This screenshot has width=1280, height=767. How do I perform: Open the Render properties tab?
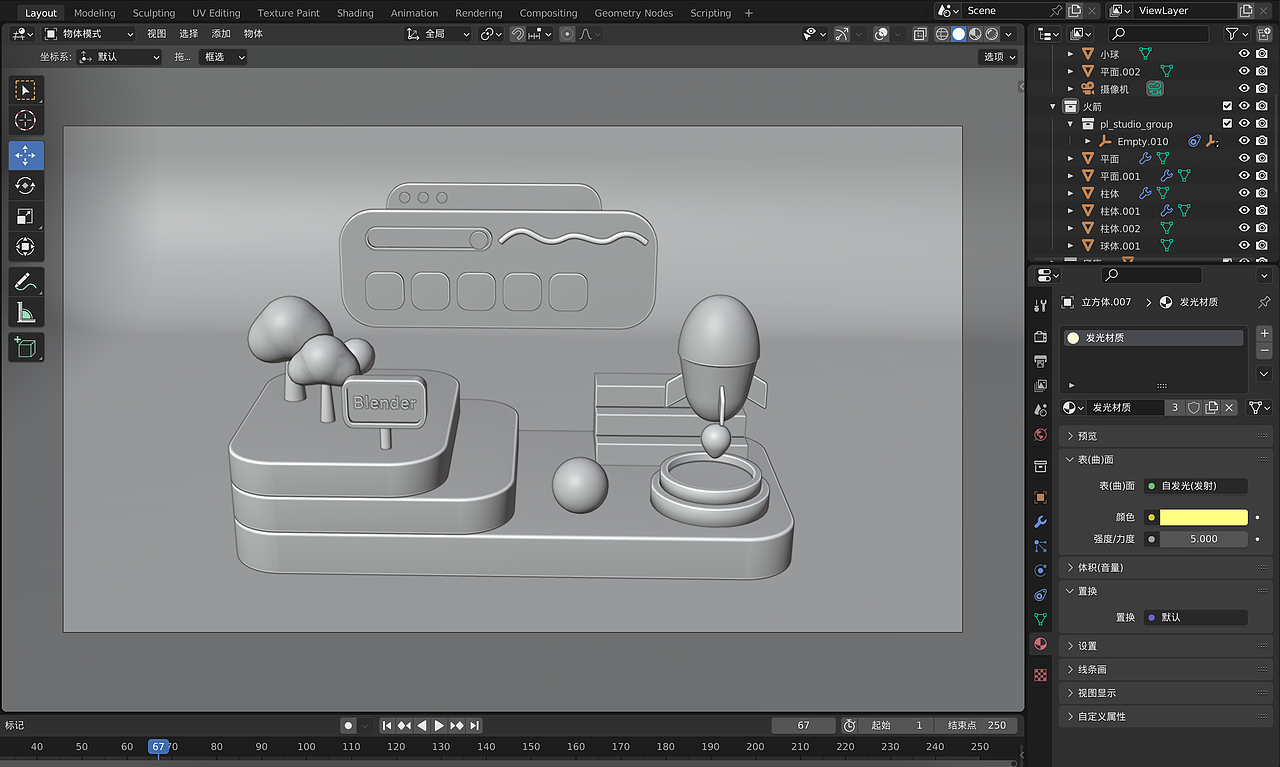tap(1041, 337)
